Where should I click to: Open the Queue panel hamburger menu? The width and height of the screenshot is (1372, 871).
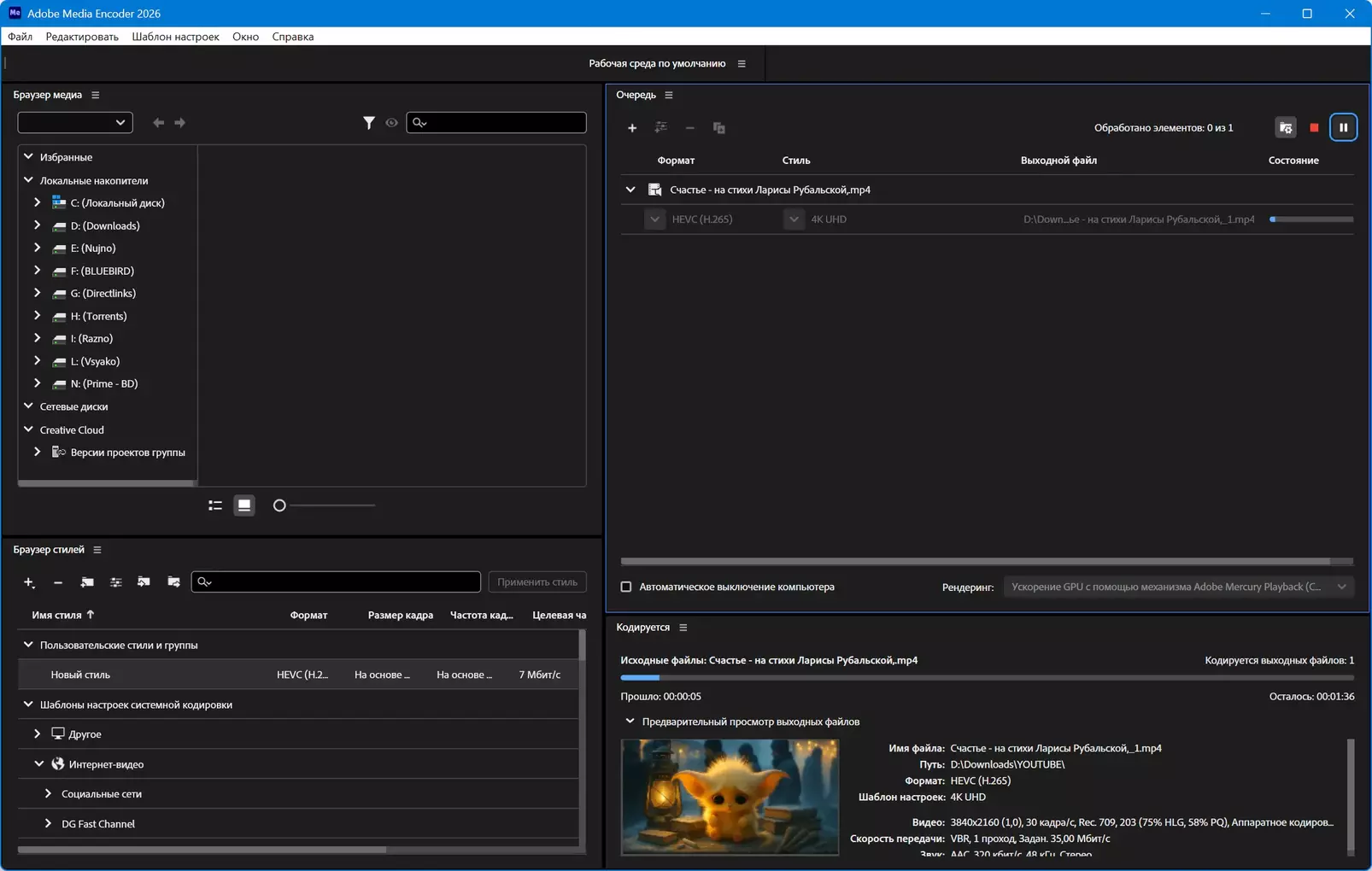(669, 95)
